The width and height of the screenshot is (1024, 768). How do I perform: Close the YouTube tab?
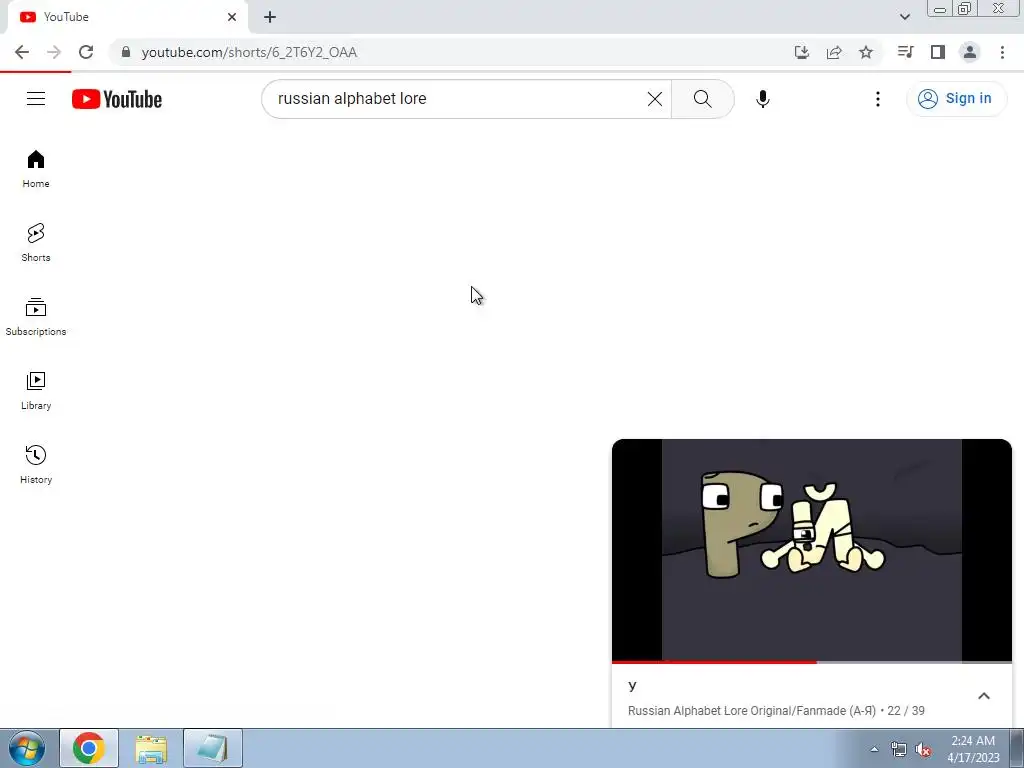tap(232, 17)
